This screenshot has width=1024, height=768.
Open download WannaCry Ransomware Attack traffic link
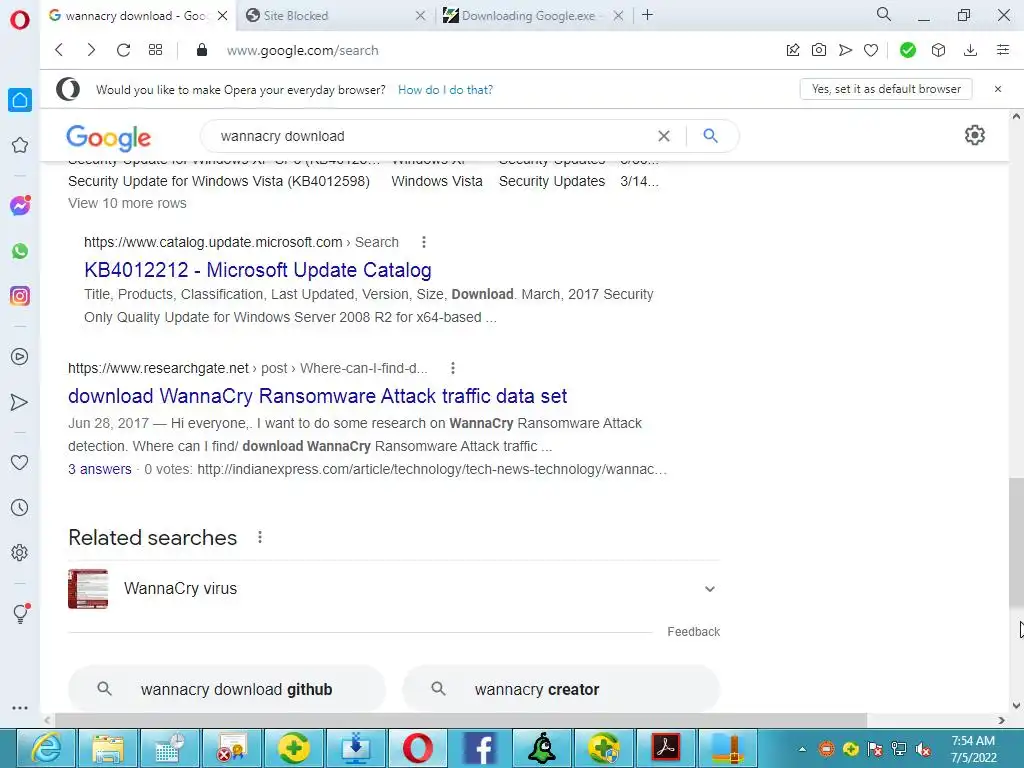click(x=317, y=396)
